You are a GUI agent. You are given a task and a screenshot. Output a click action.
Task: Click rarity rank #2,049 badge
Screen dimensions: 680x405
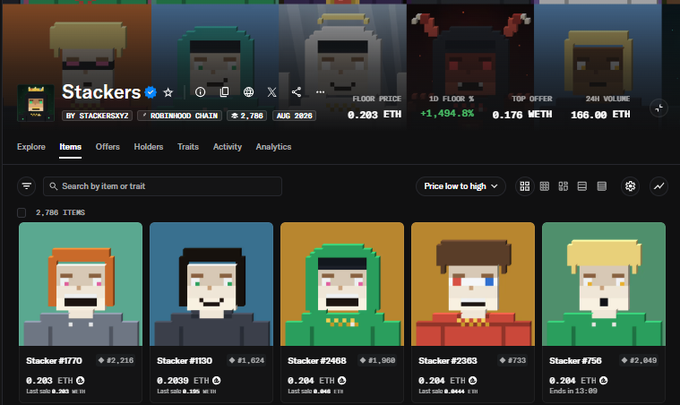click(639, 360)
